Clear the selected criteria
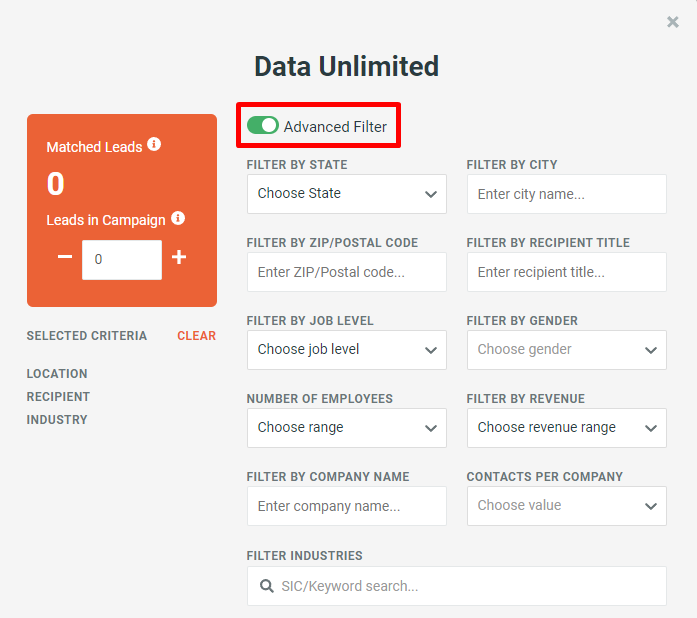The image size is (697, 618). [x=196, y=336]
